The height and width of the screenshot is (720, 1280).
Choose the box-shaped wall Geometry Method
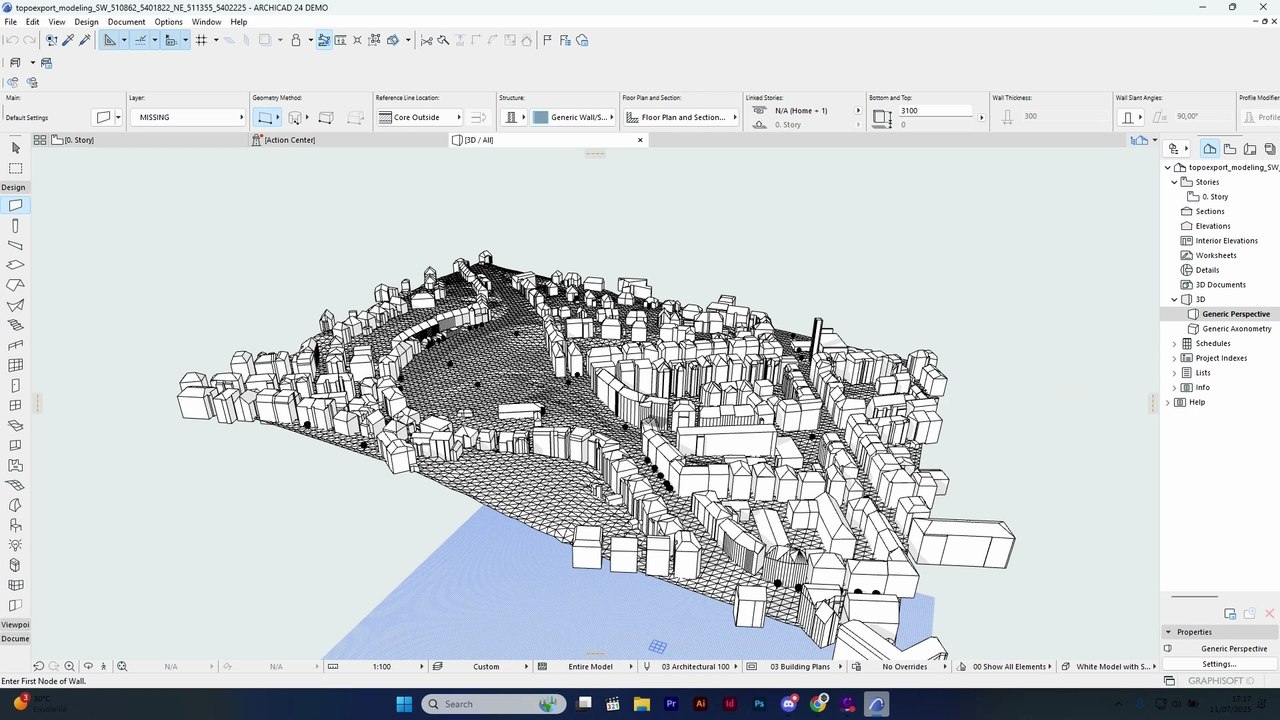326,117
